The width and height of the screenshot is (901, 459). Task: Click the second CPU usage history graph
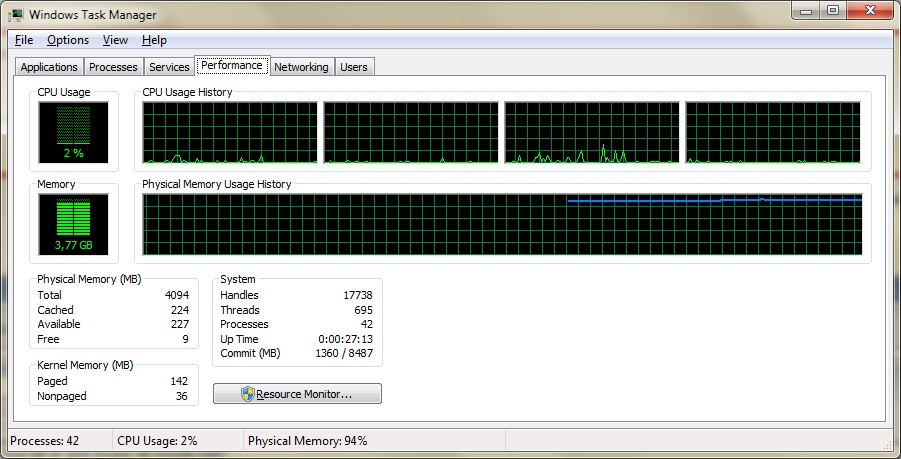(x=411, y=133)
